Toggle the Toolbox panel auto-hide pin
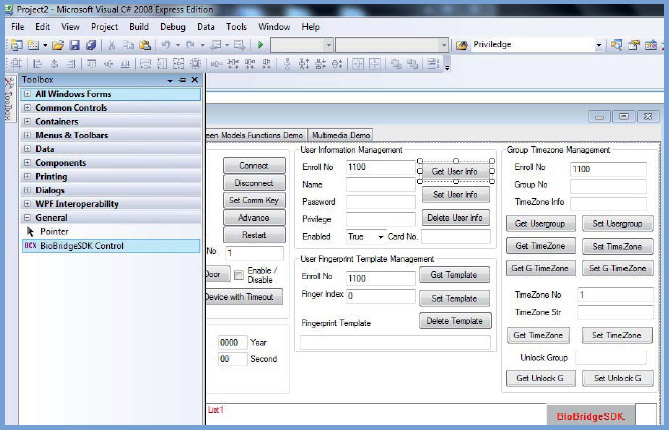 (x=182, y=80)
